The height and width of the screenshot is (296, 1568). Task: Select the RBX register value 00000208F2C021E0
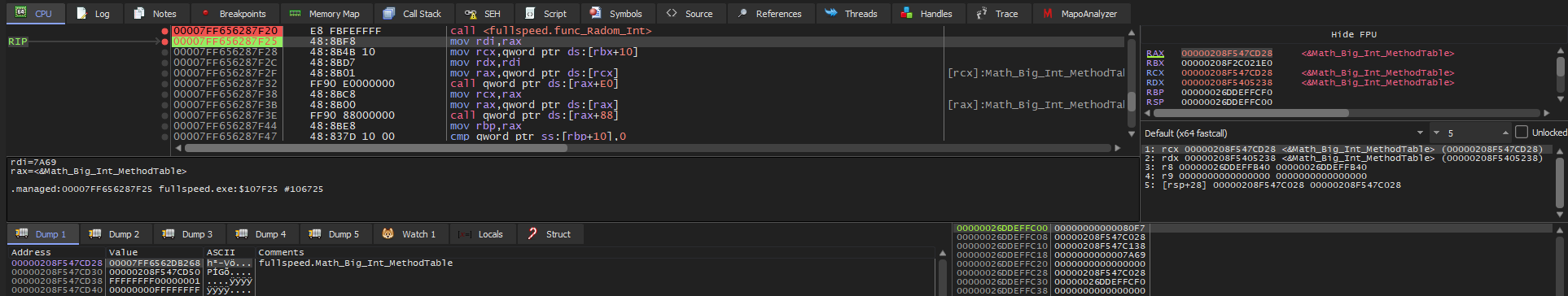pyautogui.click(x=1227, y=63)
